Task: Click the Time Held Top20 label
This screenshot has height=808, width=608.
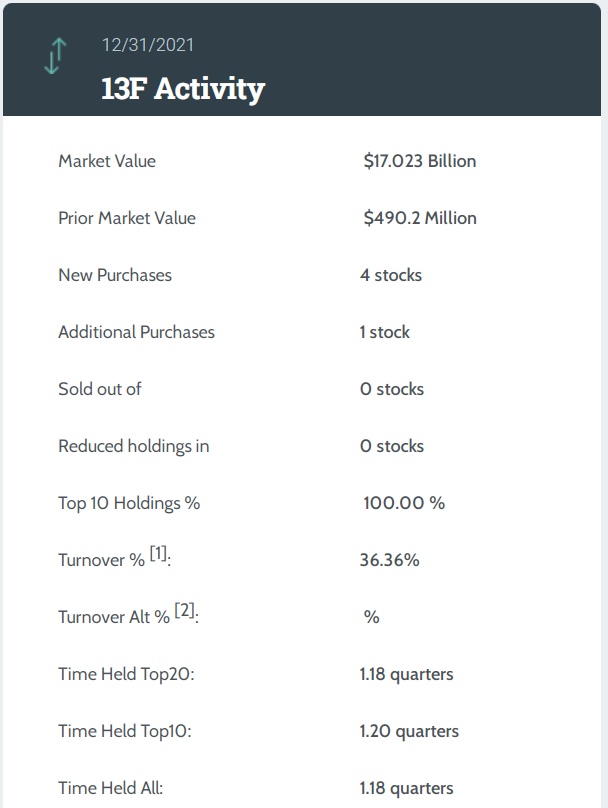Action: click(126, 674)
